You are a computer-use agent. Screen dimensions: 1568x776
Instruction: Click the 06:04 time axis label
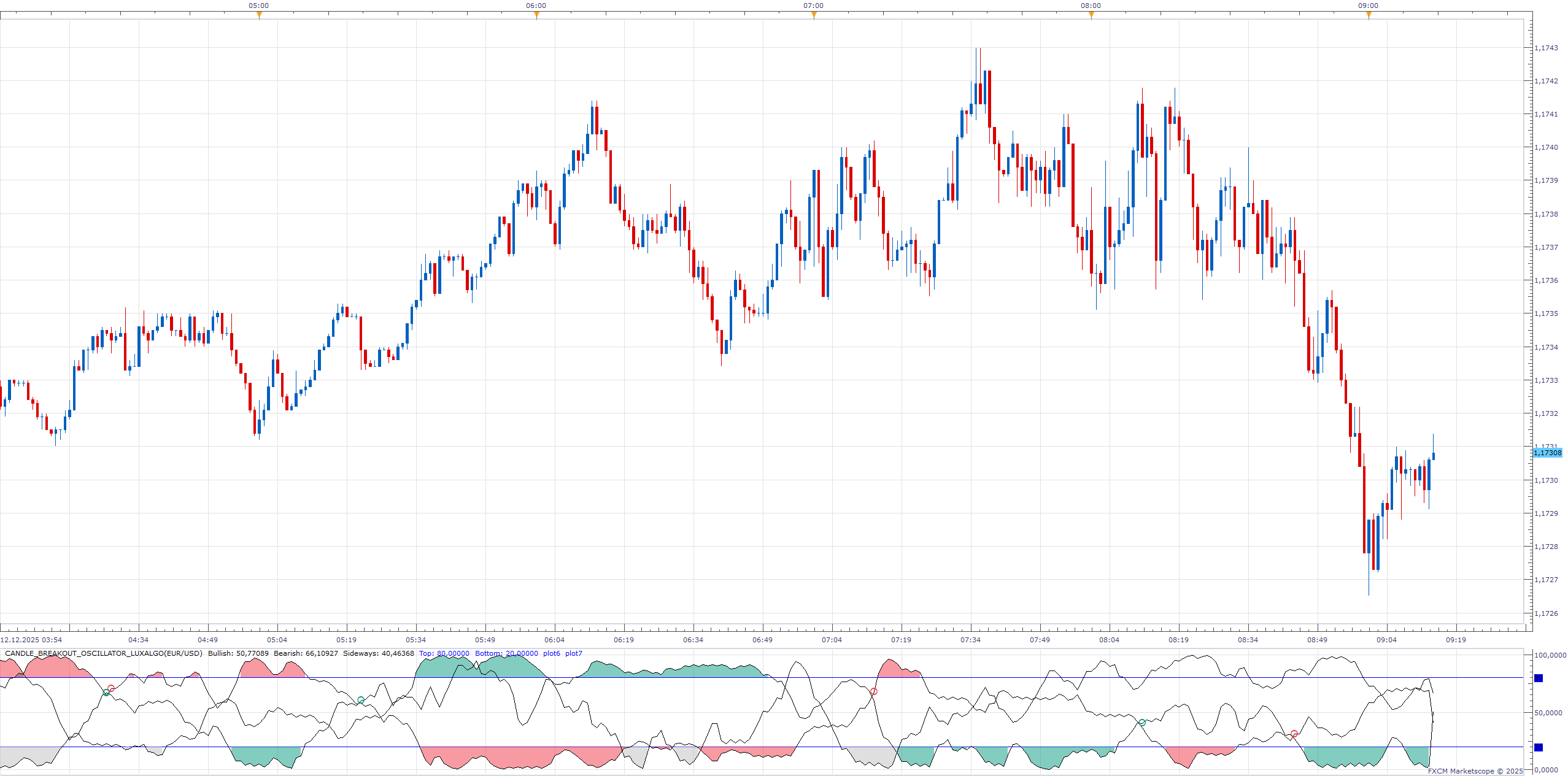[x=554, y=640]
